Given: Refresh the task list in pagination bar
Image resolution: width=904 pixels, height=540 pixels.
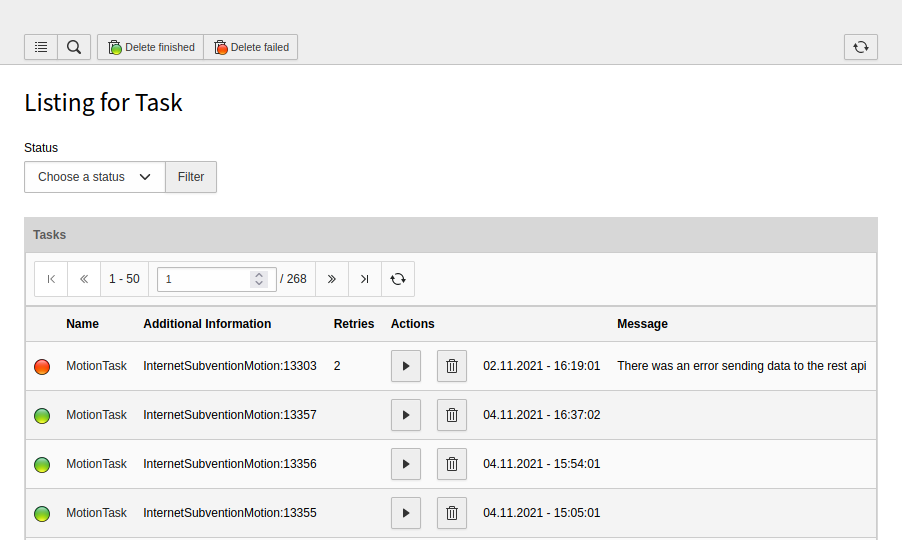Looking at the screenshot, I should pos(398,279).
